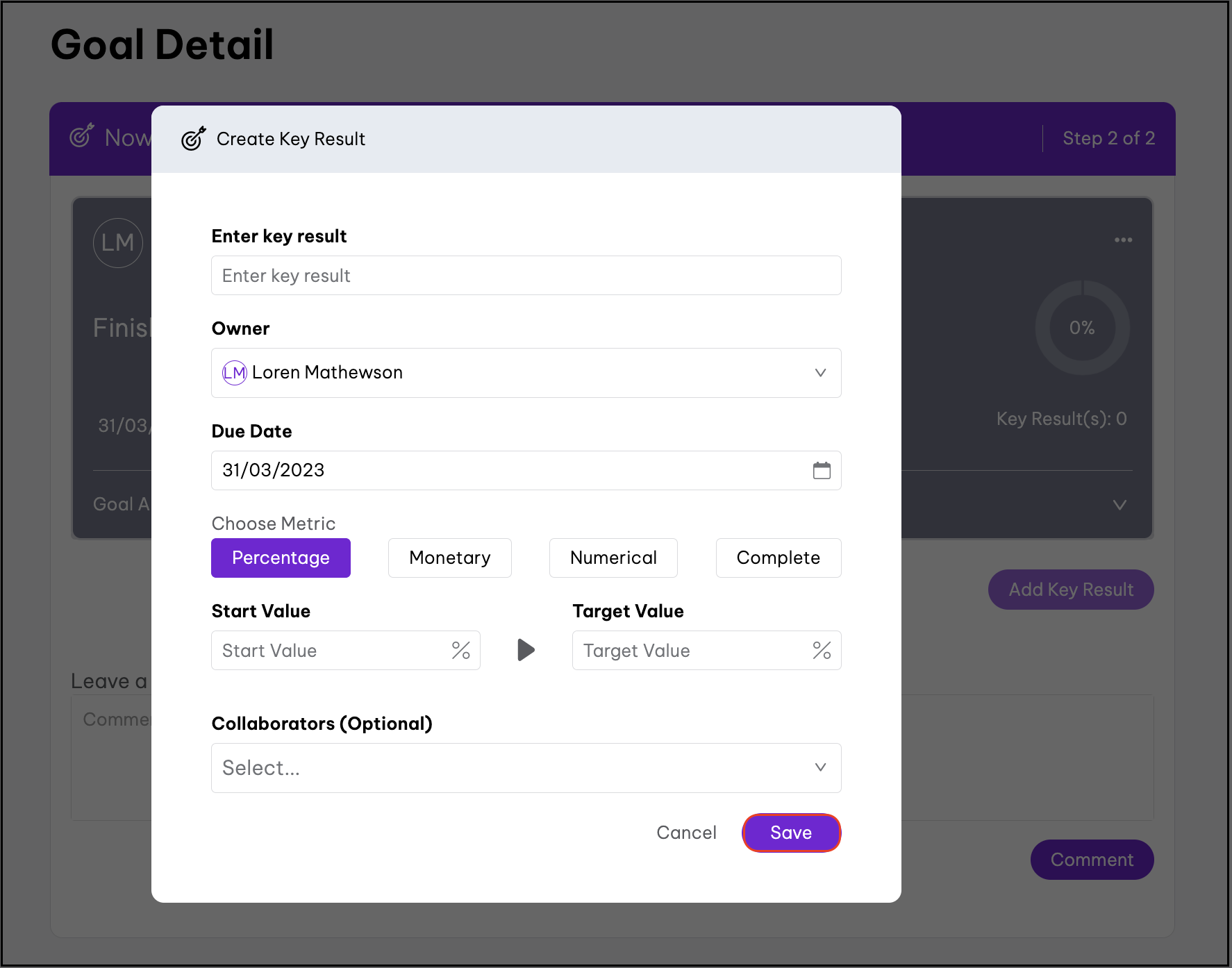Select the Percentage metric option
1232x968 pixels.
coord(281,558)
